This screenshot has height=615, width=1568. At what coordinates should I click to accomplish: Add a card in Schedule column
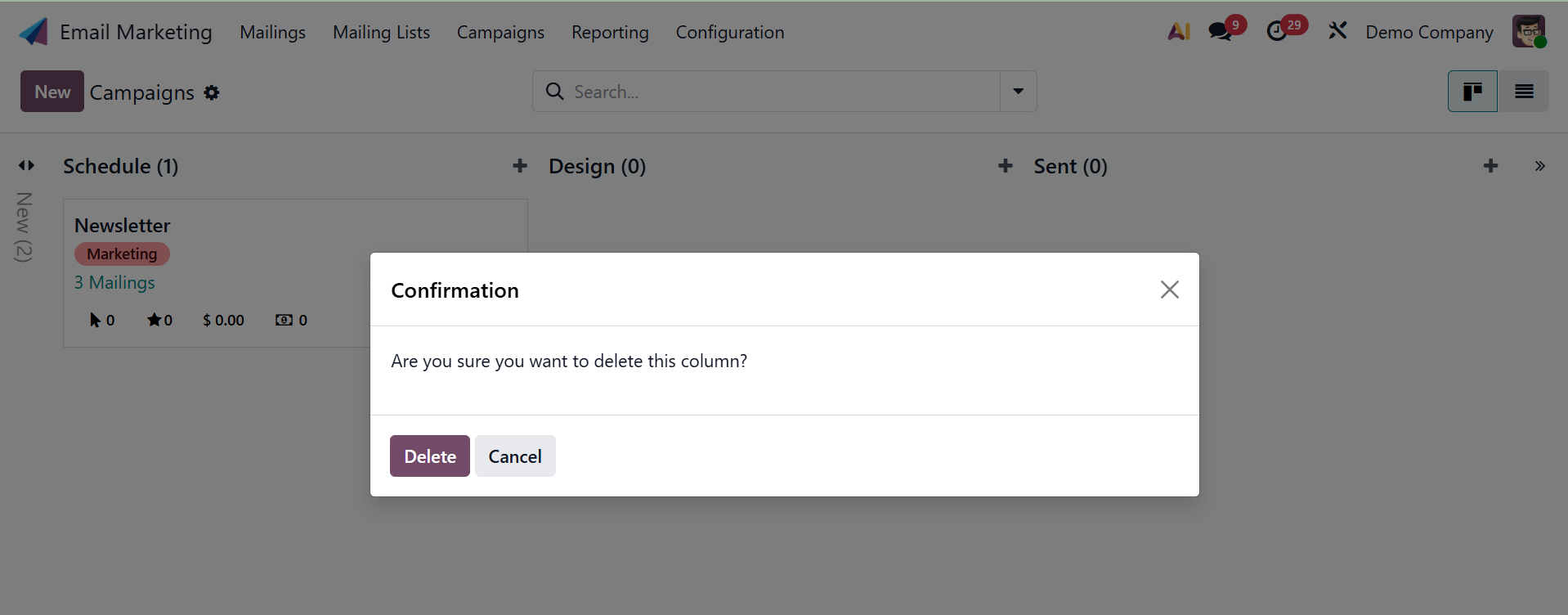pyautogui.click(x=520, y=166)
